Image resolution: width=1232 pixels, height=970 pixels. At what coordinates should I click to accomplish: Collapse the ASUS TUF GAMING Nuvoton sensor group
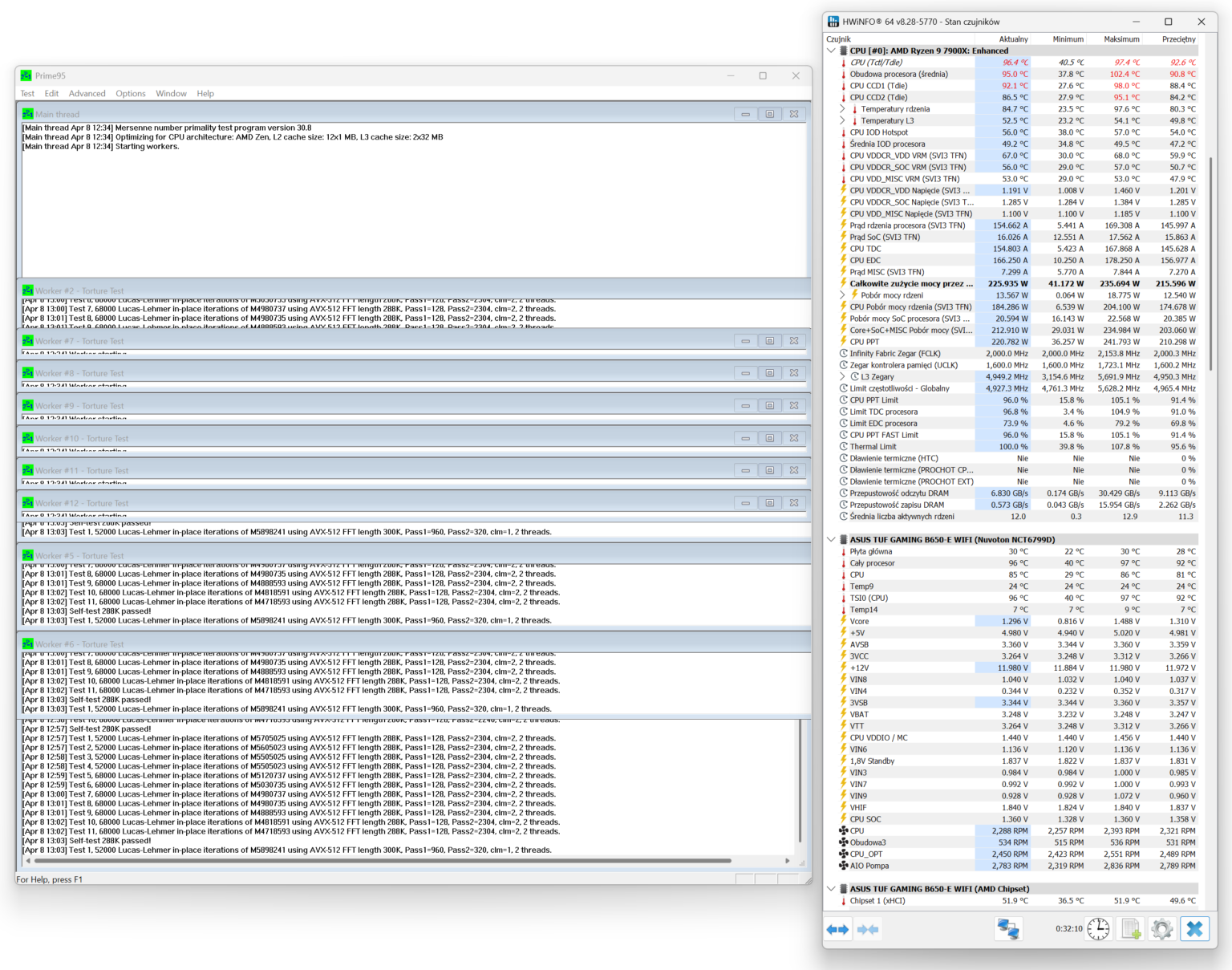click(x=831, y=540)
